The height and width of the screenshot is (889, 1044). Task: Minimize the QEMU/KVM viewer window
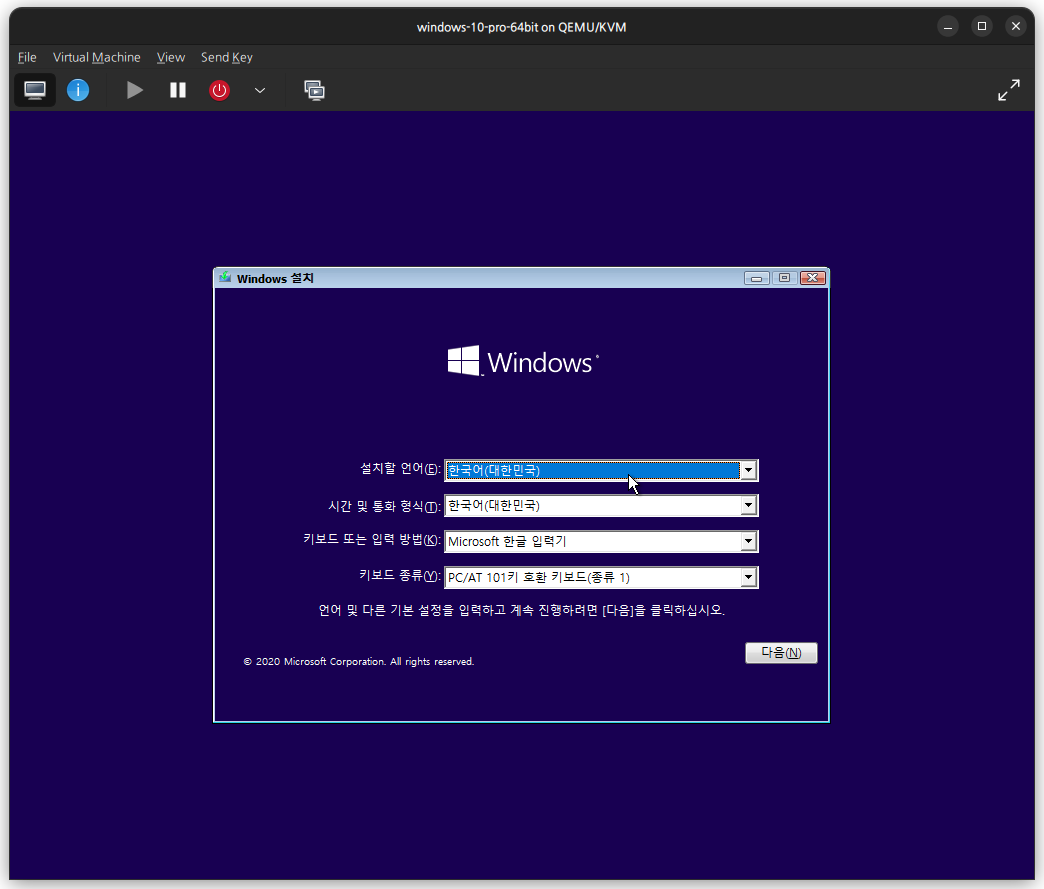[947, 27]
